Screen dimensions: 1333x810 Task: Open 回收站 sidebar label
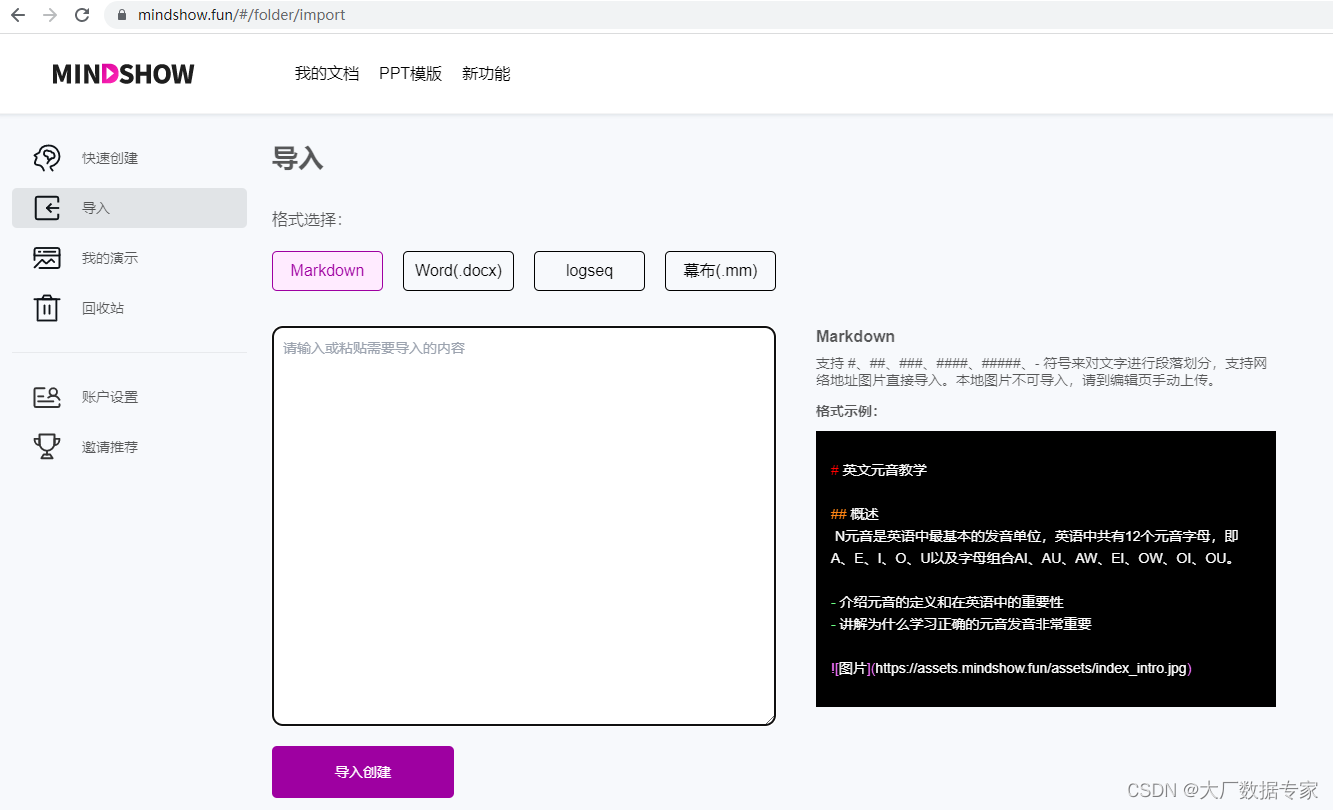click(x=103, y=308)
